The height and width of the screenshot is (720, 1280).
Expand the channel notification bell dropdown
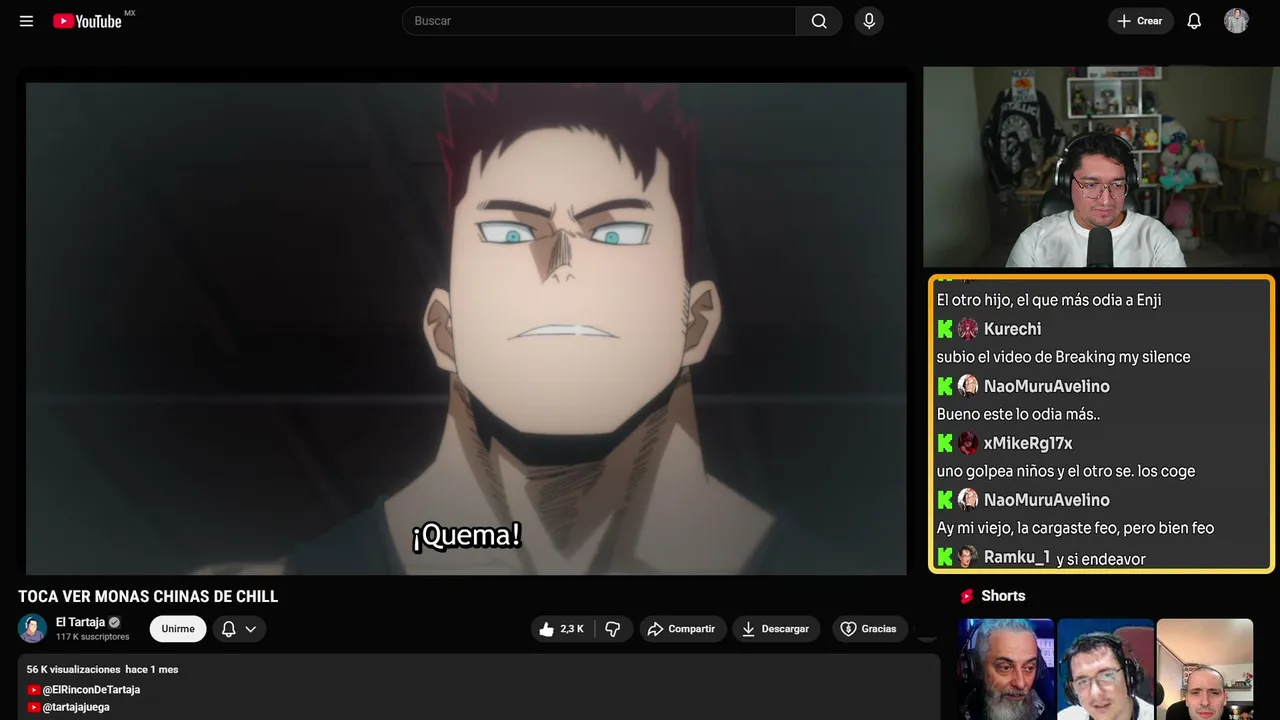[238, 629]
